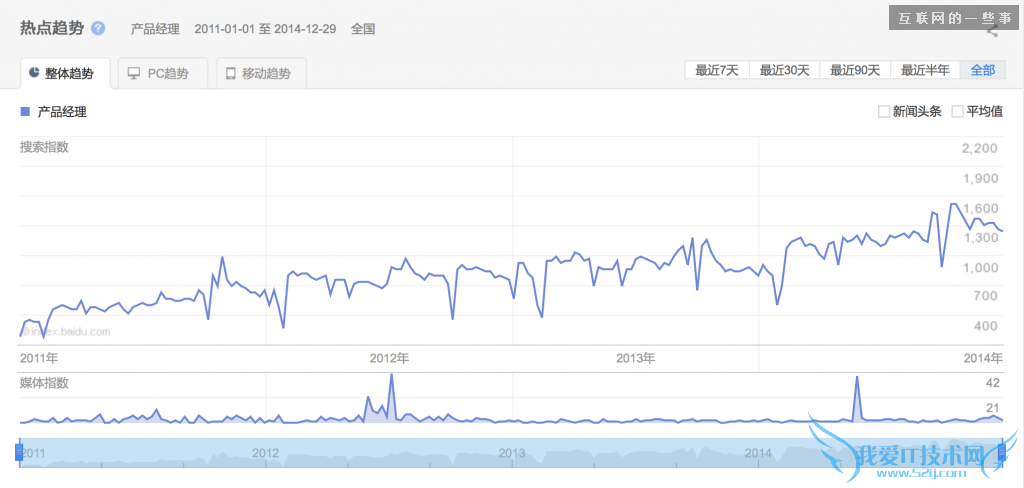Viewport: 1024px width, 488px height.
Task: Switch to the 移动趋势 tab
Action: (x=261, y=73)
